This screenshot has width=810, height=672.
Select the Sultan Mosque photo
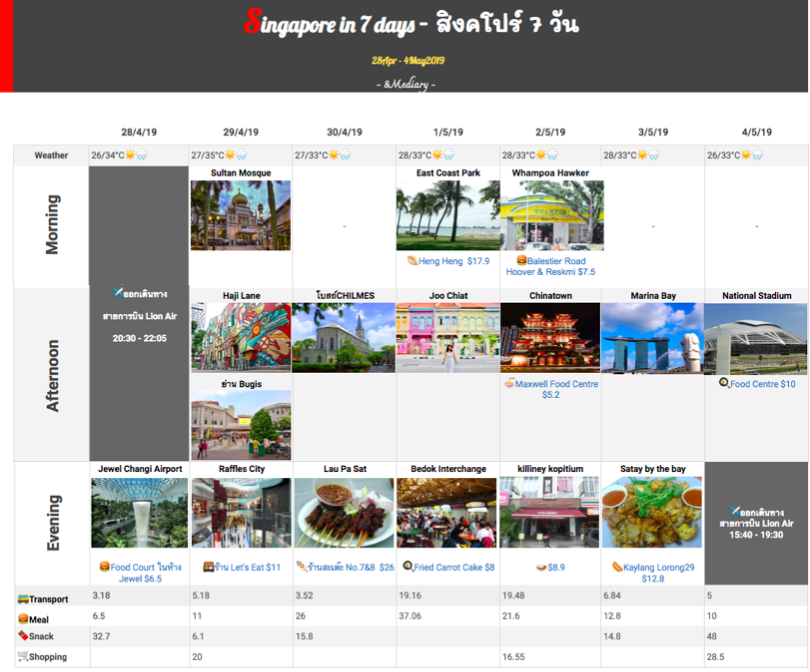click(240, 215)
